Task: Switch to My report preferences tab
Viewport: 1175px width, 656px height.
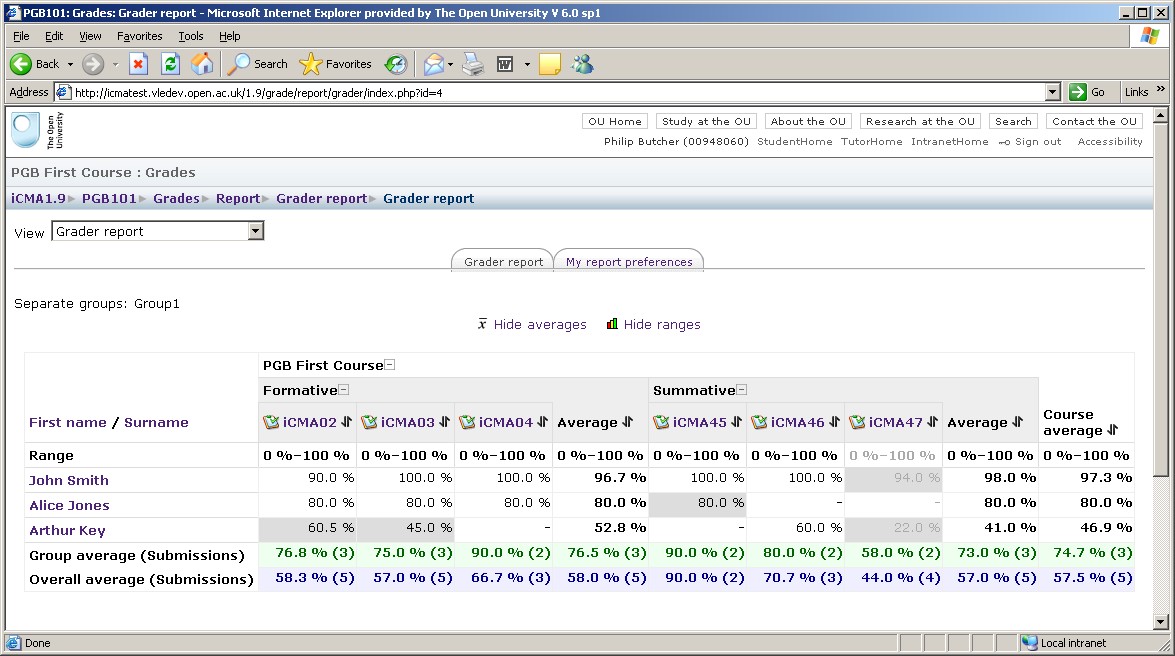Action: click(x=629, y=262)
